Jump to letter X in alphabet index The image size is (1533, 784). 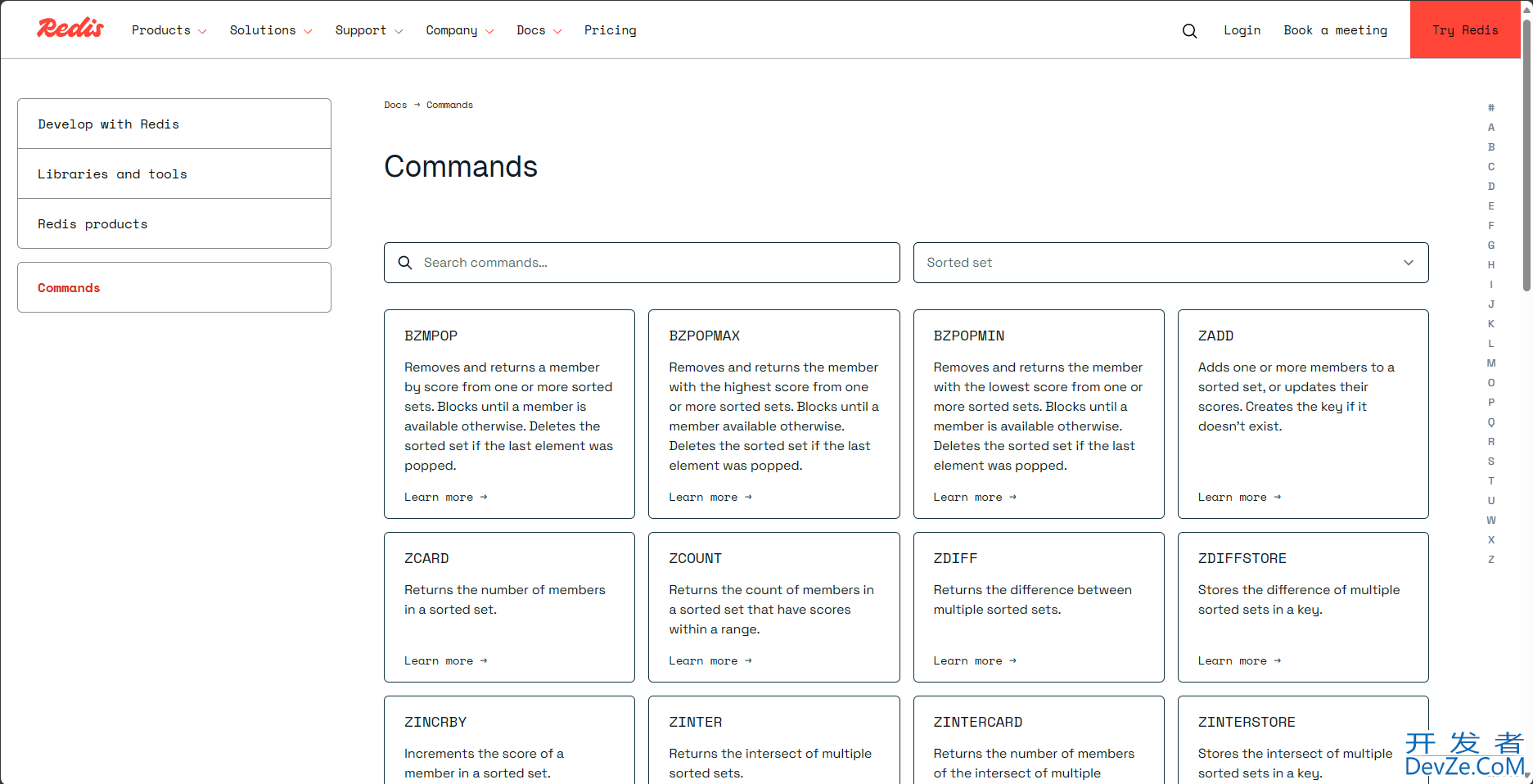[1491, 540]
